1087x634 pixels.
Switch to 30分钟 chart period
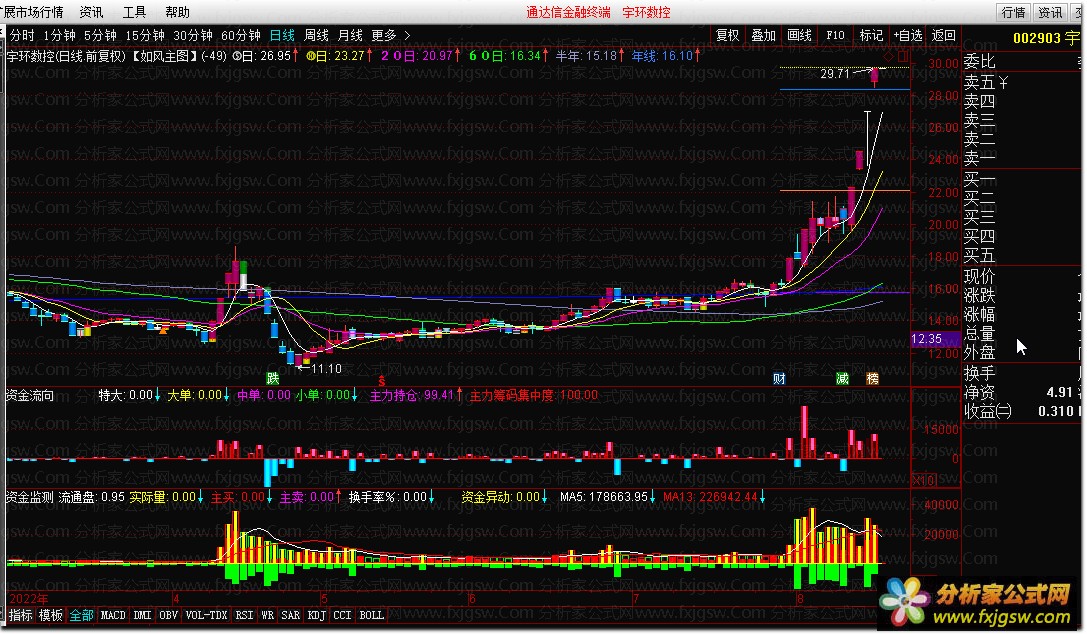point(192,35)
